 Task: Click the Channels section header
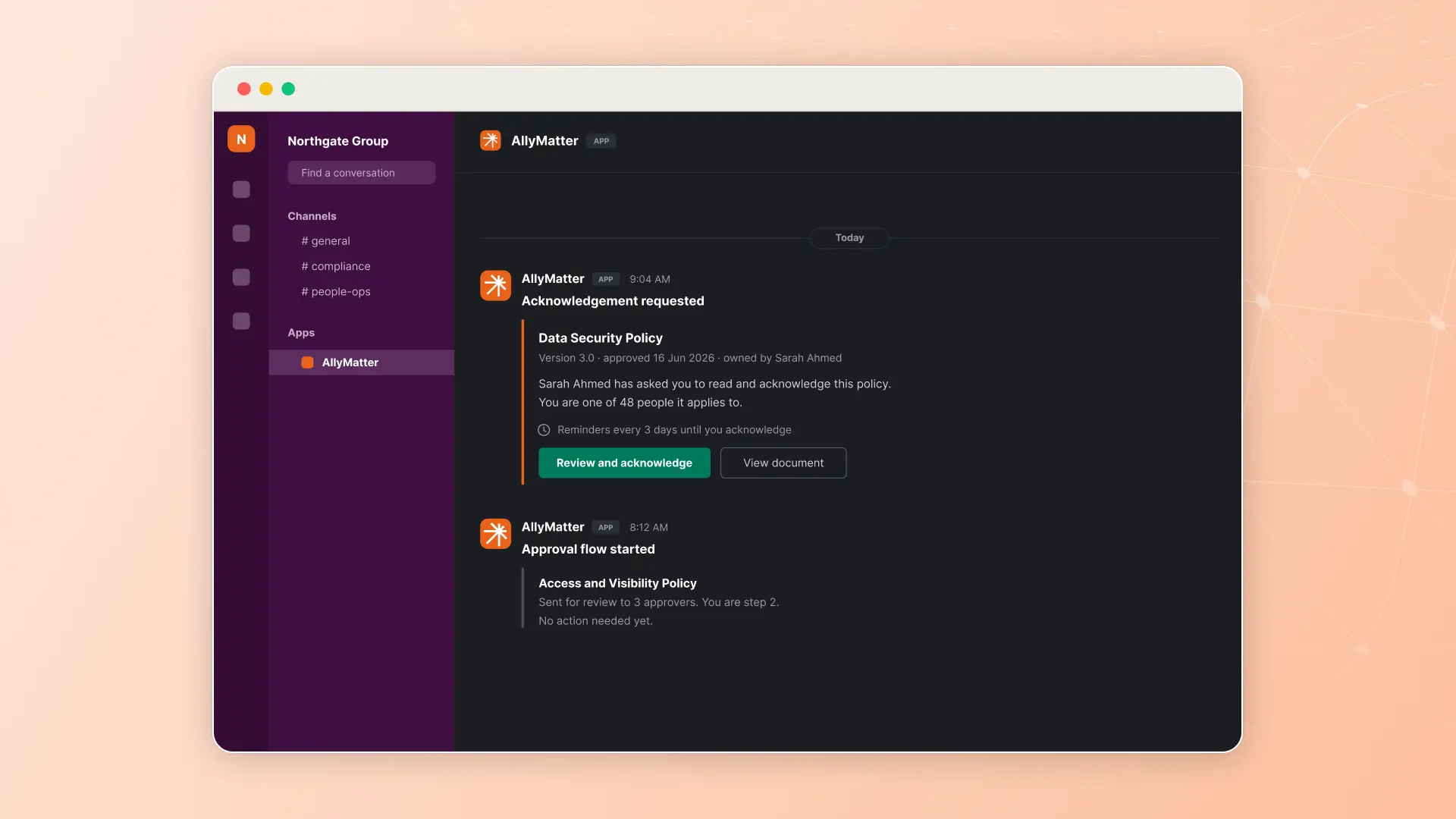coord(312,216)
